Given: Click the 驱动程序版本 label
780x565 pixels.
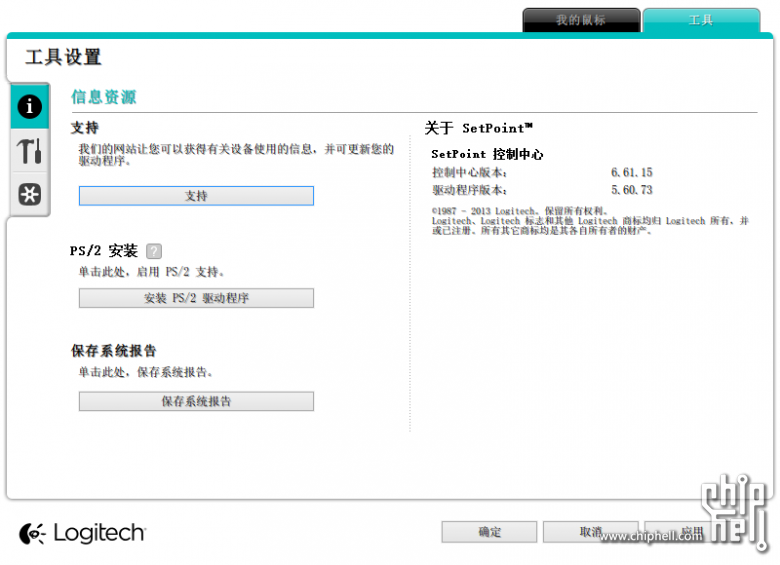Looking at the screenshot, I should click(469, 190).
